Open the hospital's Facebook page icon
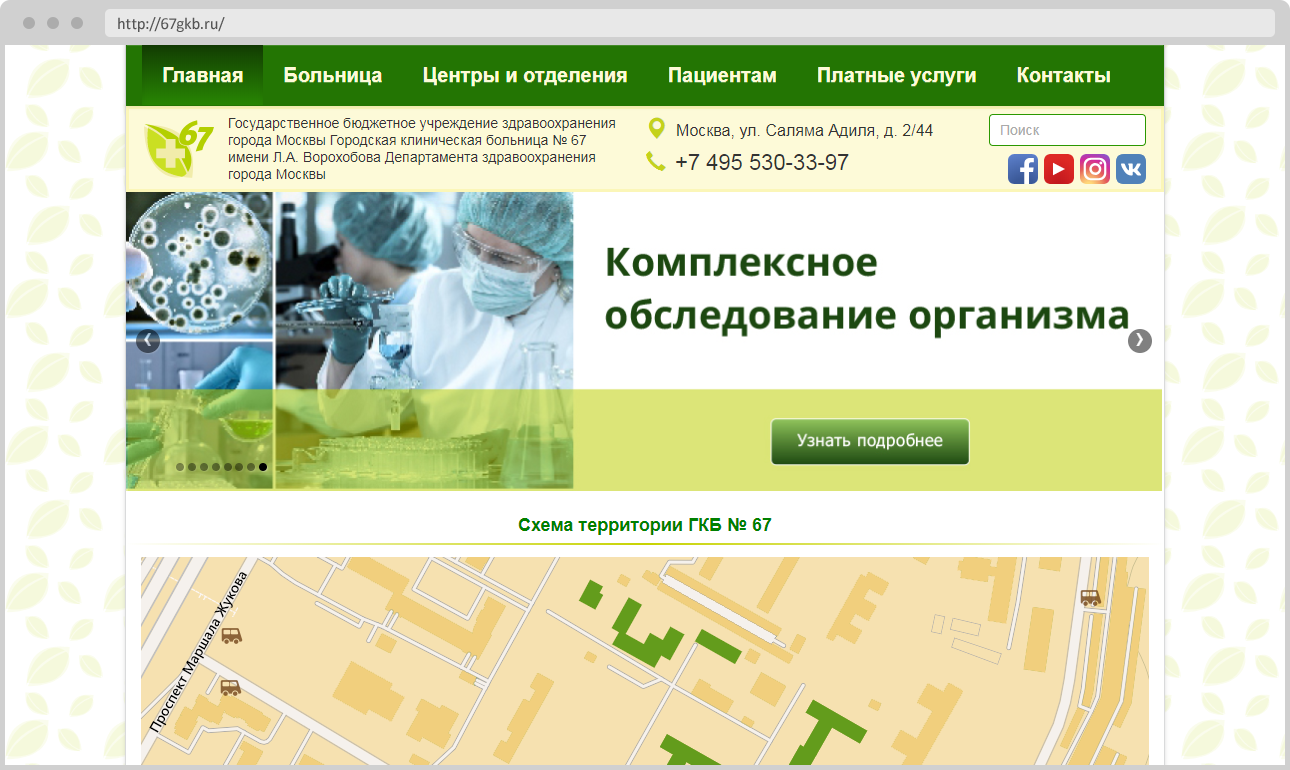Viewport: 1290px width, 770px height. click(1023, 169)
